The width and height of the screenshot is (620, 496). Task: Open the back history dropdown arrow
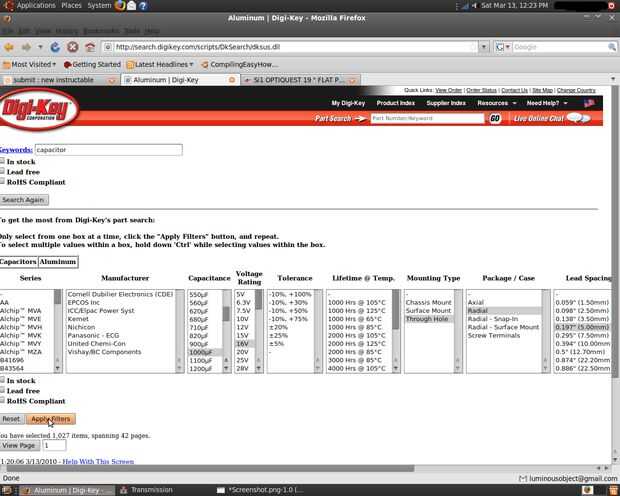click(40, 47)
